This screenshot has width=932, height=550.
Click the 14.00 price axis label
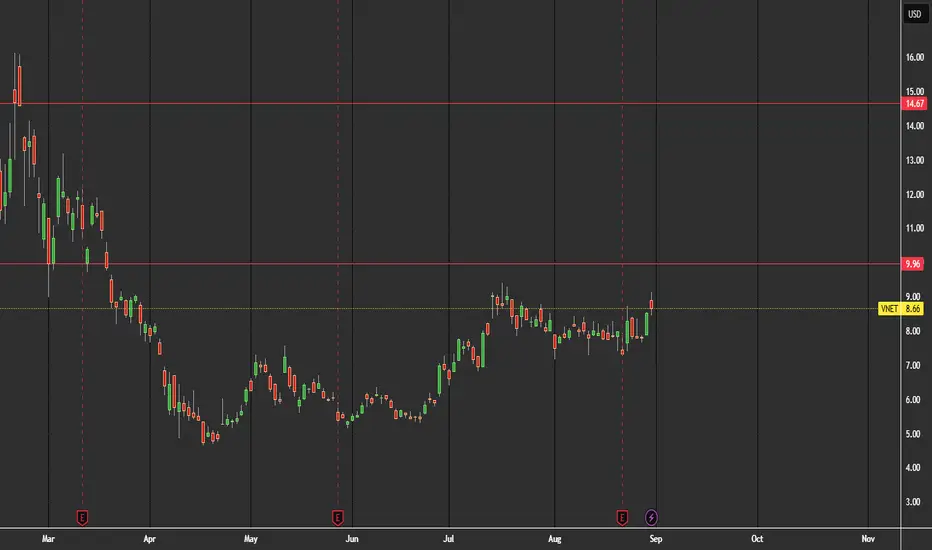[915, 125]
